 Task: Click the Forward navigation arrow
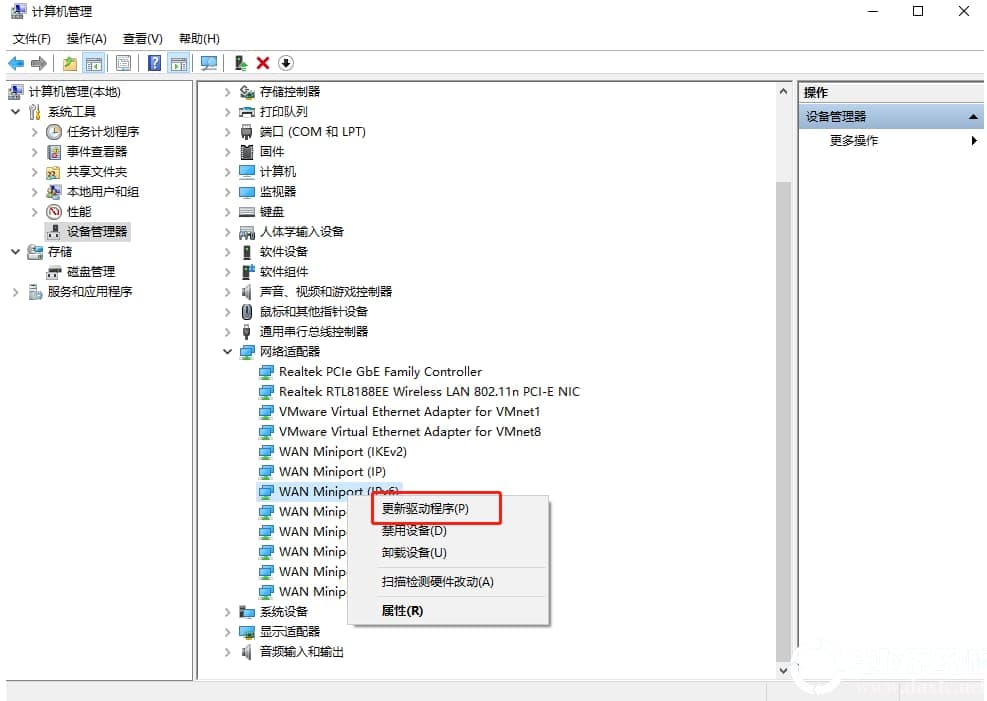coord(37,62)
